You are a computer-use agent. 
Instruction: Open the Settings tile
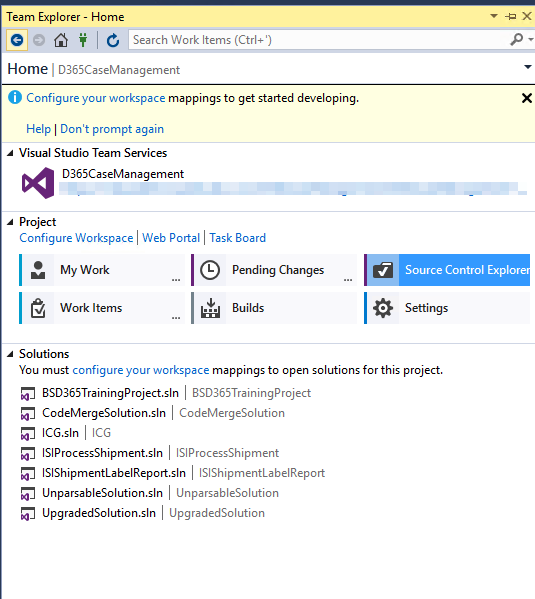tap(447, 308)
